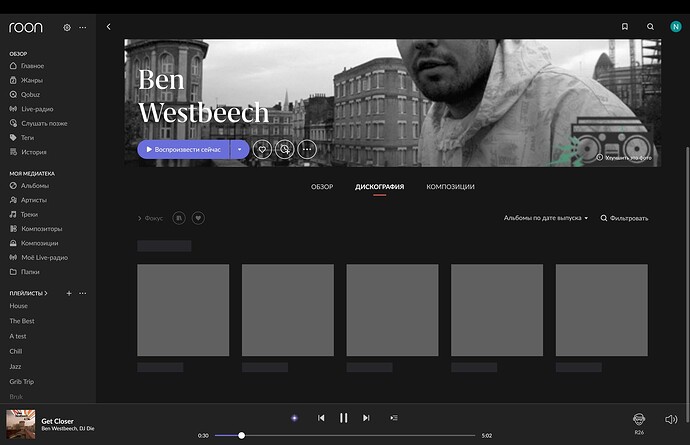
Task: Open Артисты in my library
Action: point(28,200)
